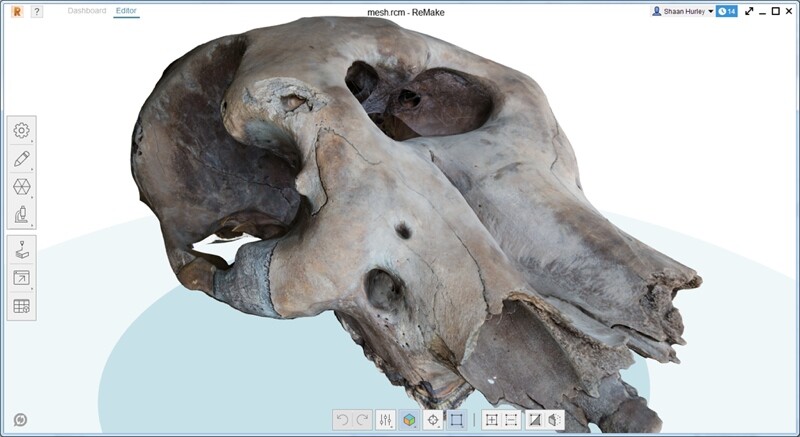Switch to the Editor tab
Viewport: 800px width, 437px height.
(126, 11)
